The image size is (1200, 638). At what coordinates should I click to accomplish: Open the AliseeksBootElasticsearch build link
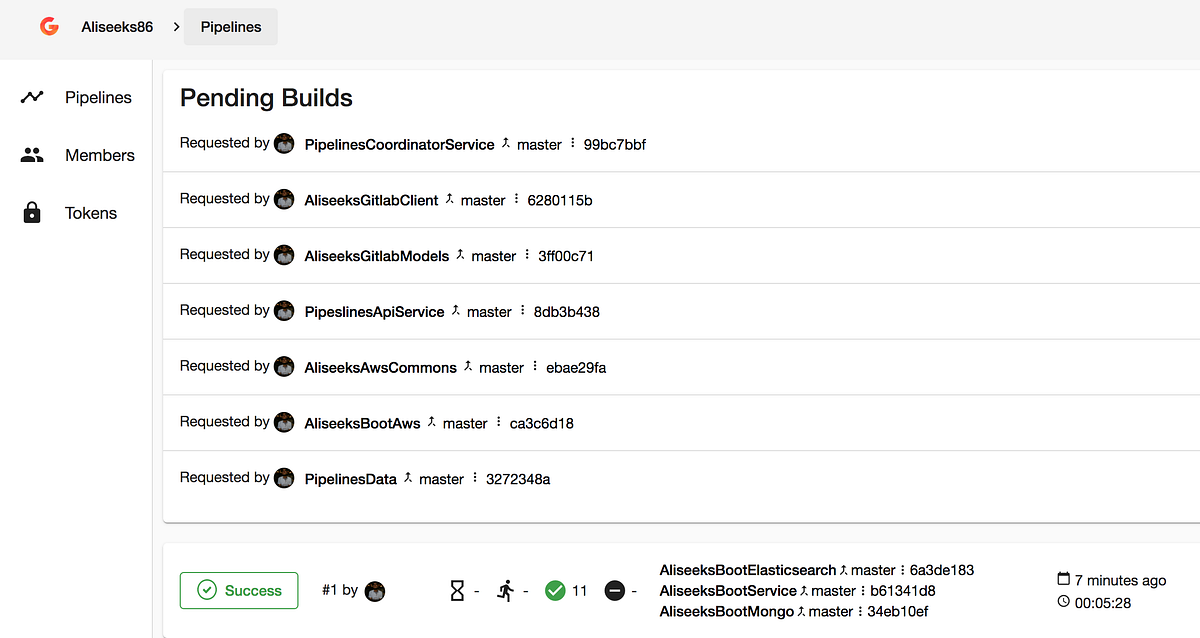point(745,570)
